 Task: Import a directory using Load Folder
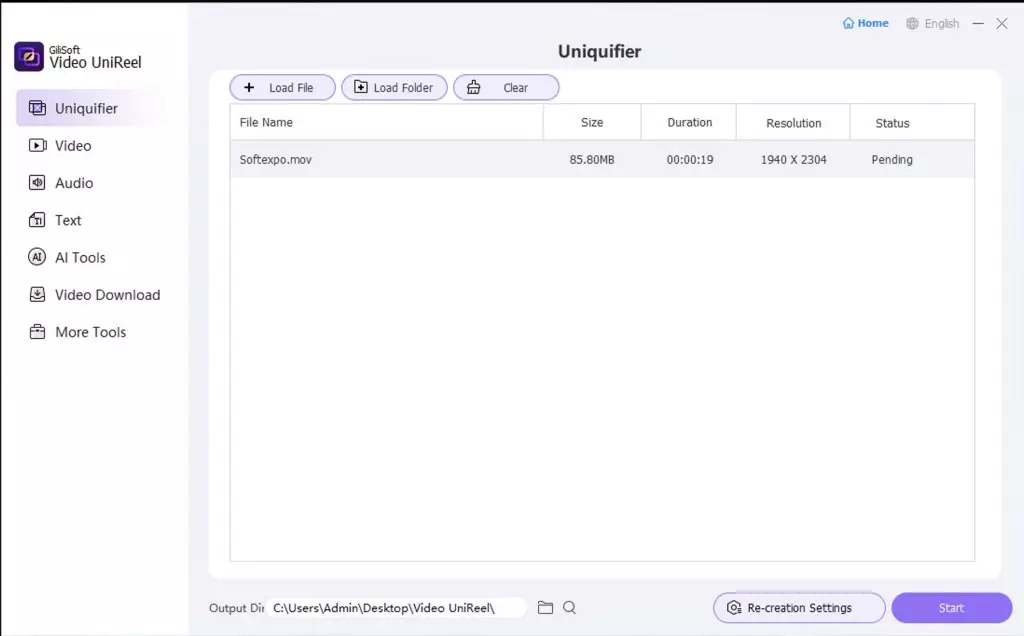coord(394,87)
